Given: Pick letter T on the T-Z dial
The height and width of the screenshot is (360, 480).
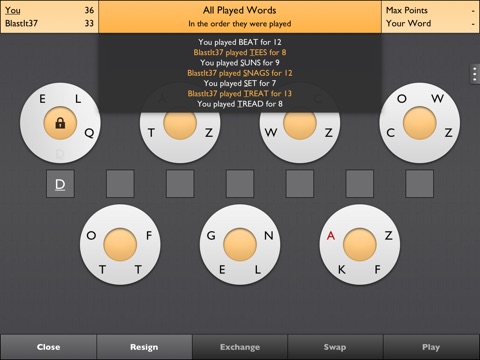Looking at the screenshot, I should (x=151, y=133).
